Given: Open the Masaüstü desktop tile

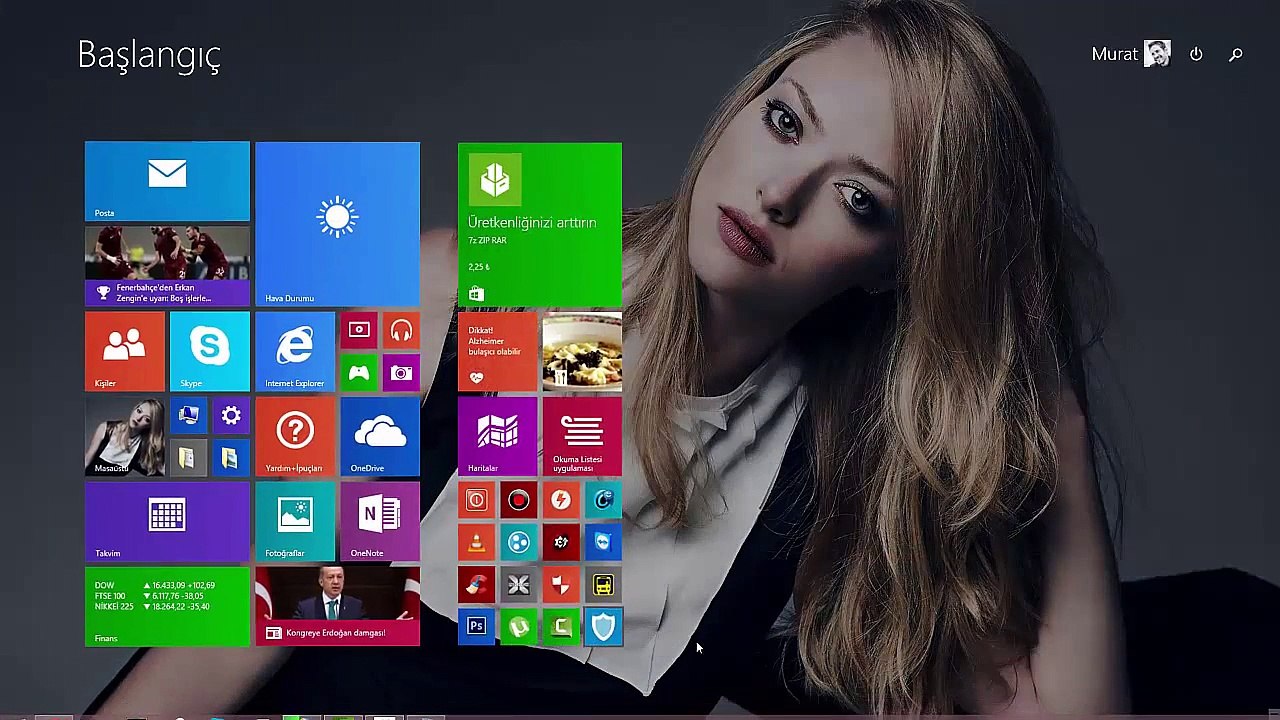Looking at the screenshot, I should coord(125,436).
